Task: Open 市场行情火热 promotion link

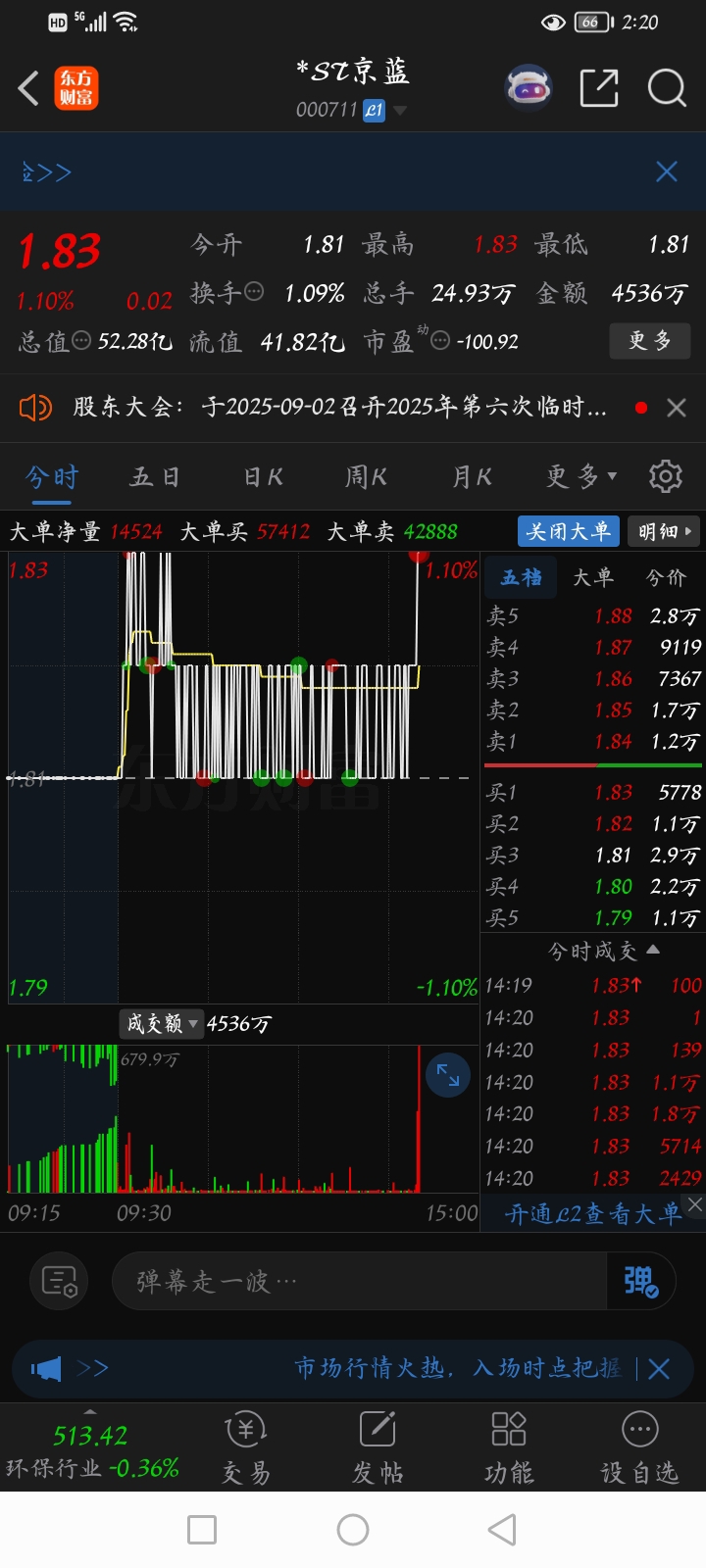Action: pos(458,1368)
